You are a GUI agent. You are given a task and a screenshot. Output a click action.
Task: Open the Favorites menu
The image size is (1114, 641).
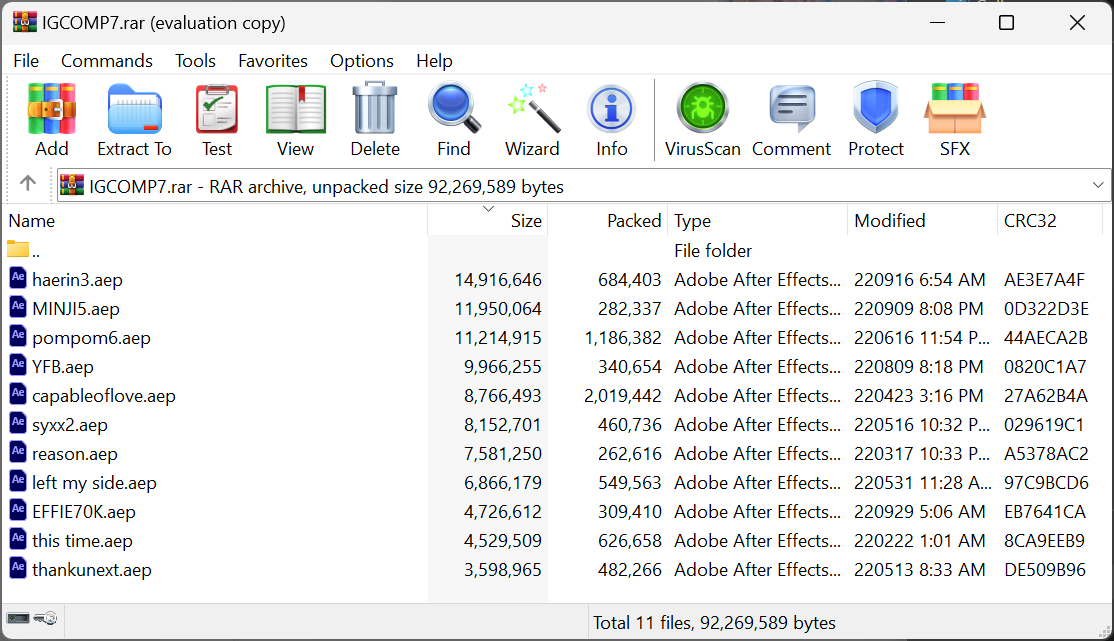(273, 61)
